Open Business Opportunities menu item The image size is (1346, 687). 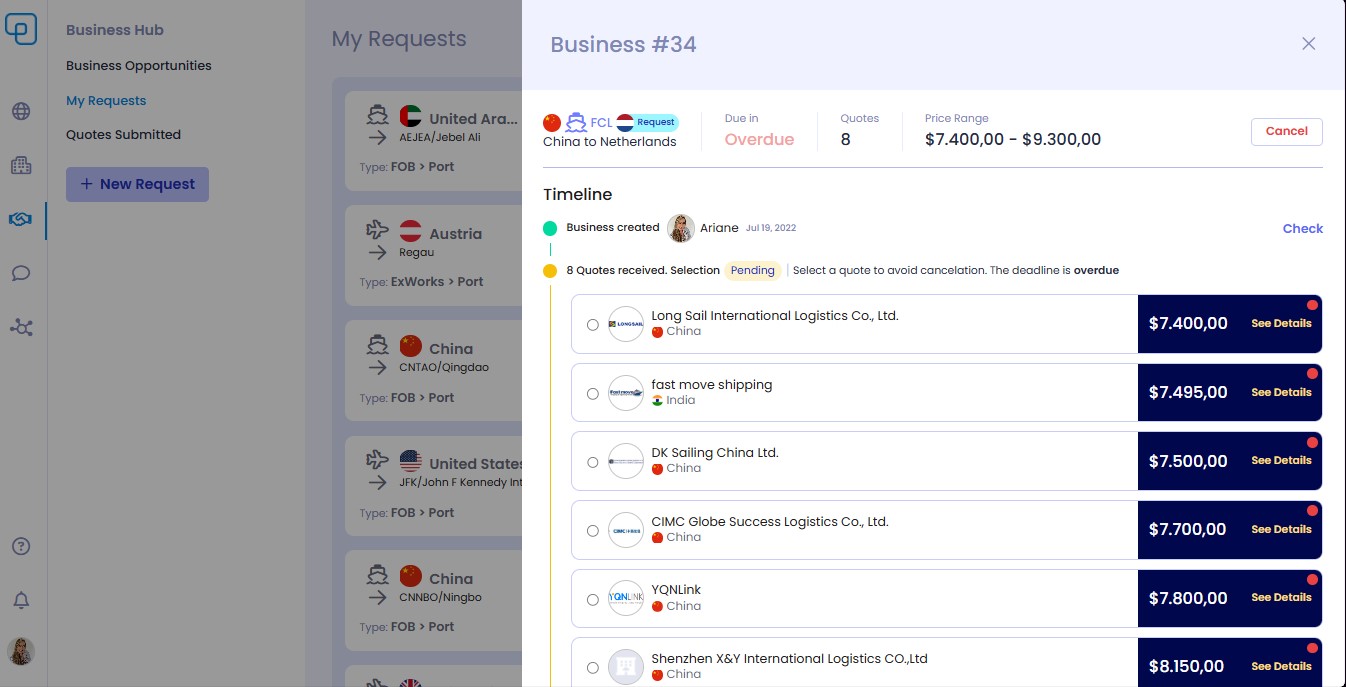139,66
